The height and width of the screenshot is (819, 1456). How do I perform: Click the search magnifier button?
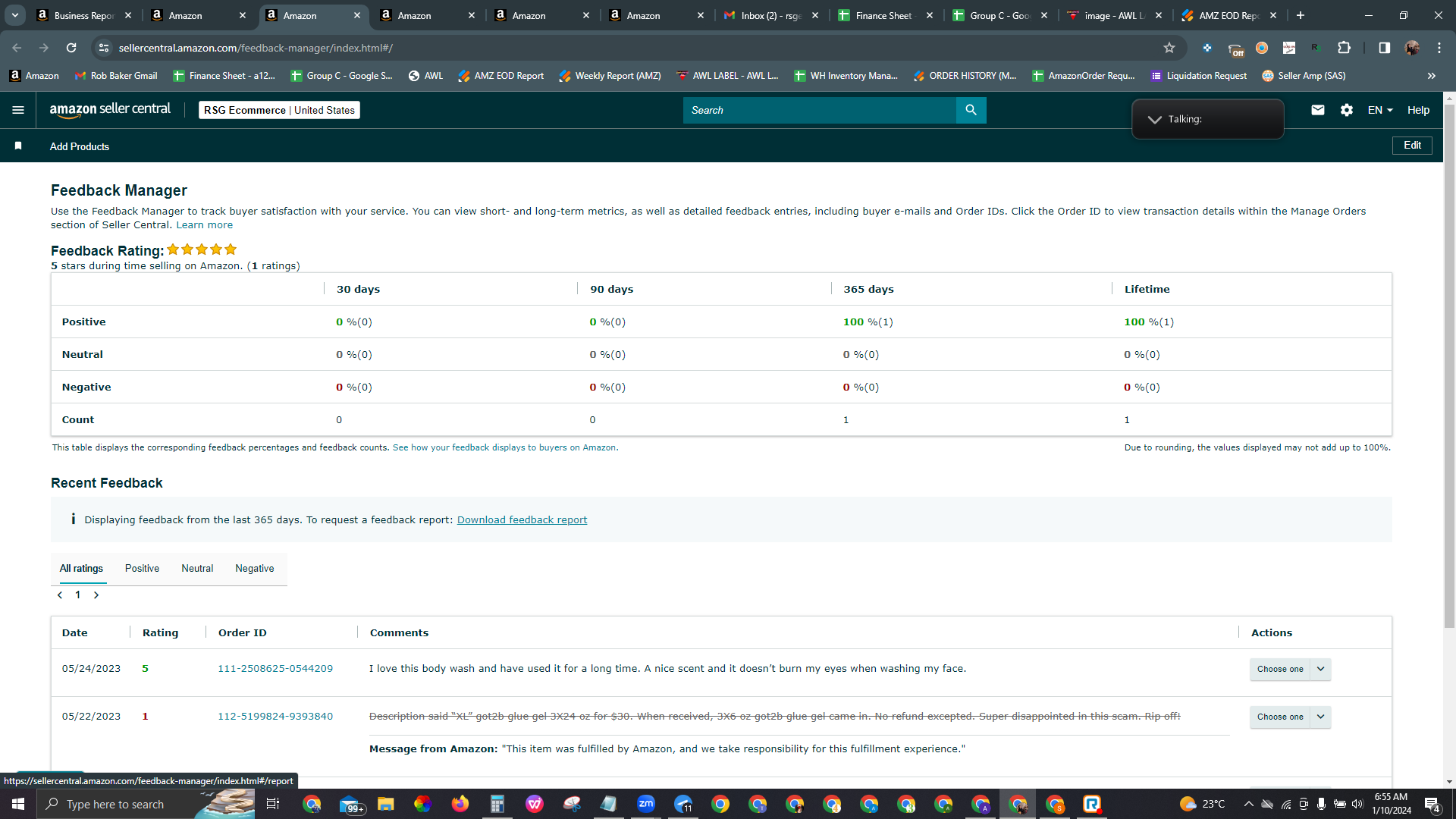point(971,110)
